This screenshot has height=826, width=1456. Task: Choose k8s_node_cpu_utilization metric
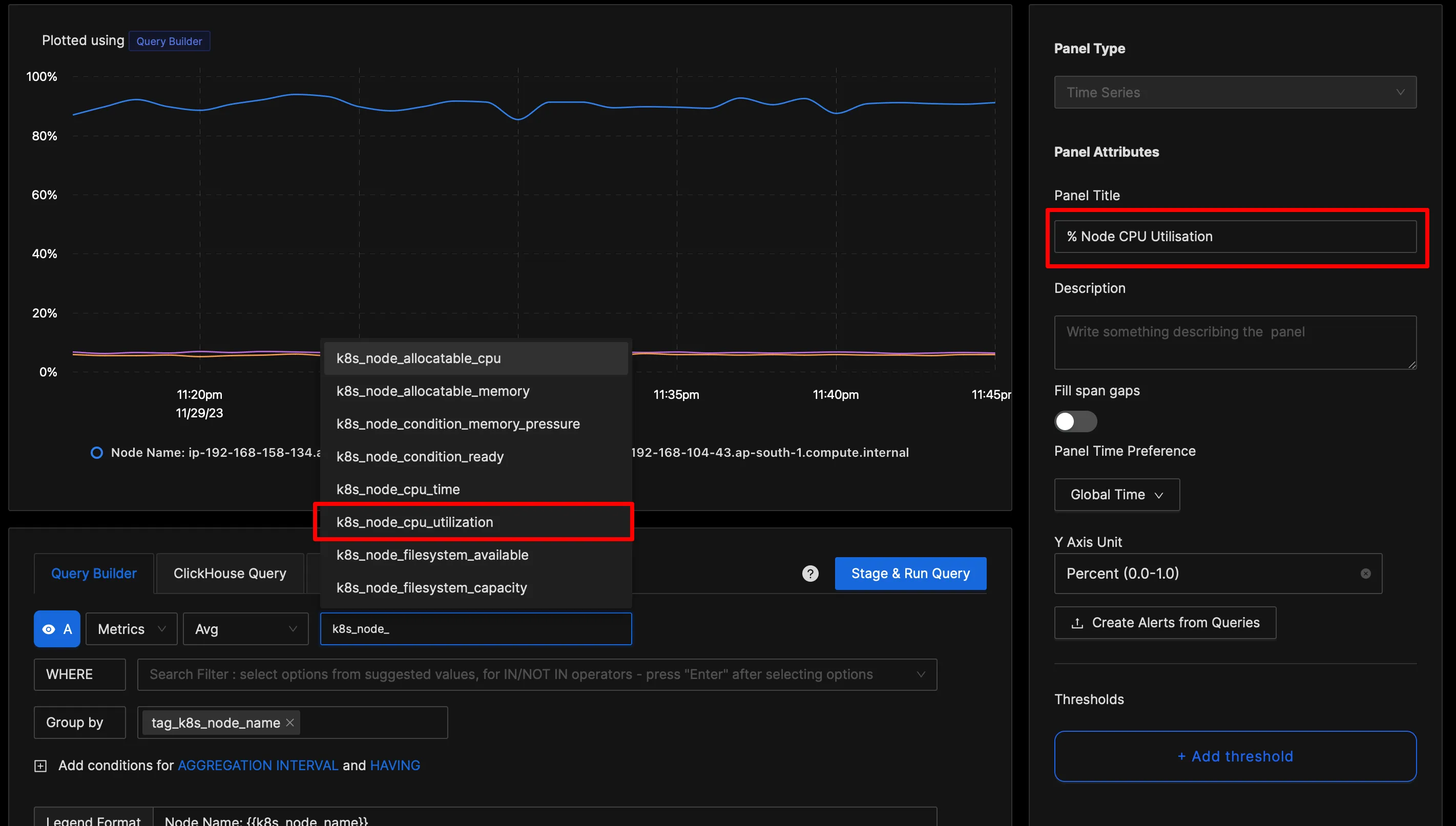click(475, 522)
